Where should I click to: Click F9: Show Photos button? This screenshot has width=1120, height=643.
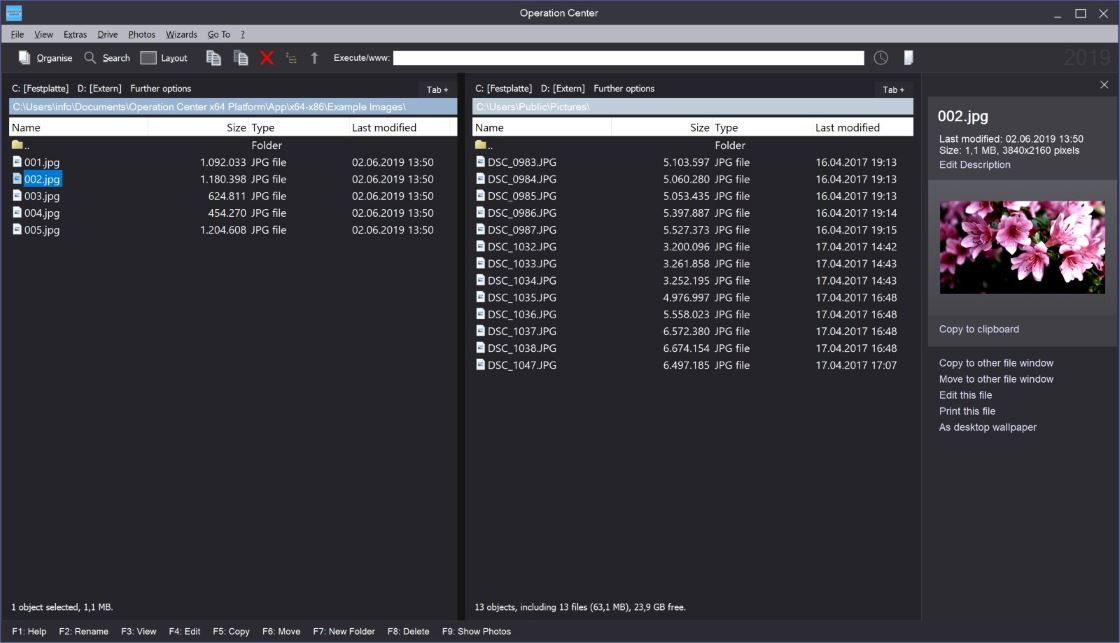click(x=476, y=632)
